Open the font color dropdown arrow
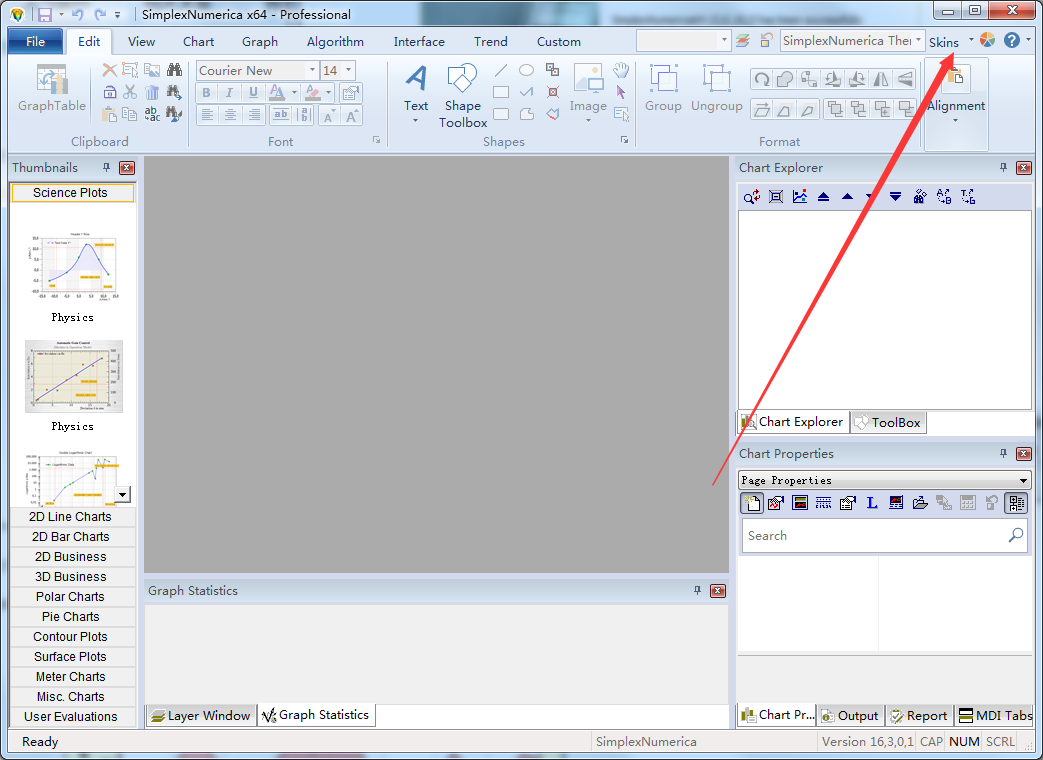 click(294, 92)
